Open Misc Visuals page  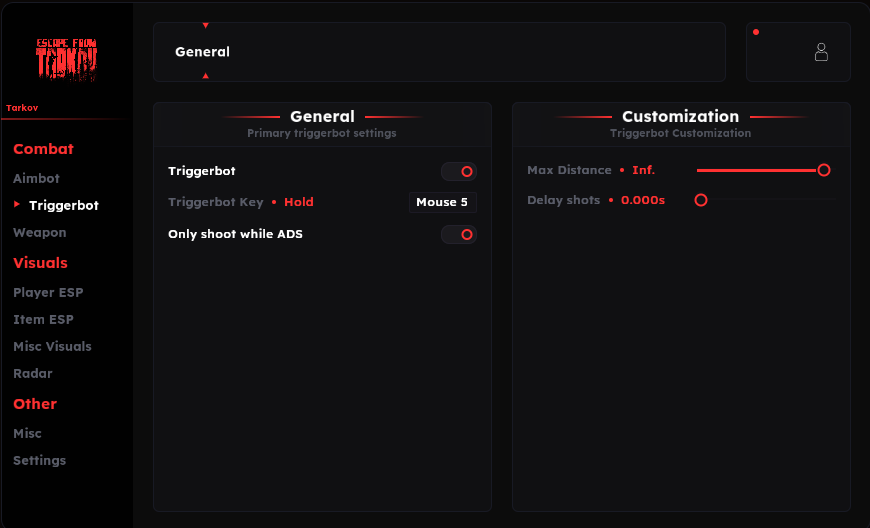[x=53, y=346]
